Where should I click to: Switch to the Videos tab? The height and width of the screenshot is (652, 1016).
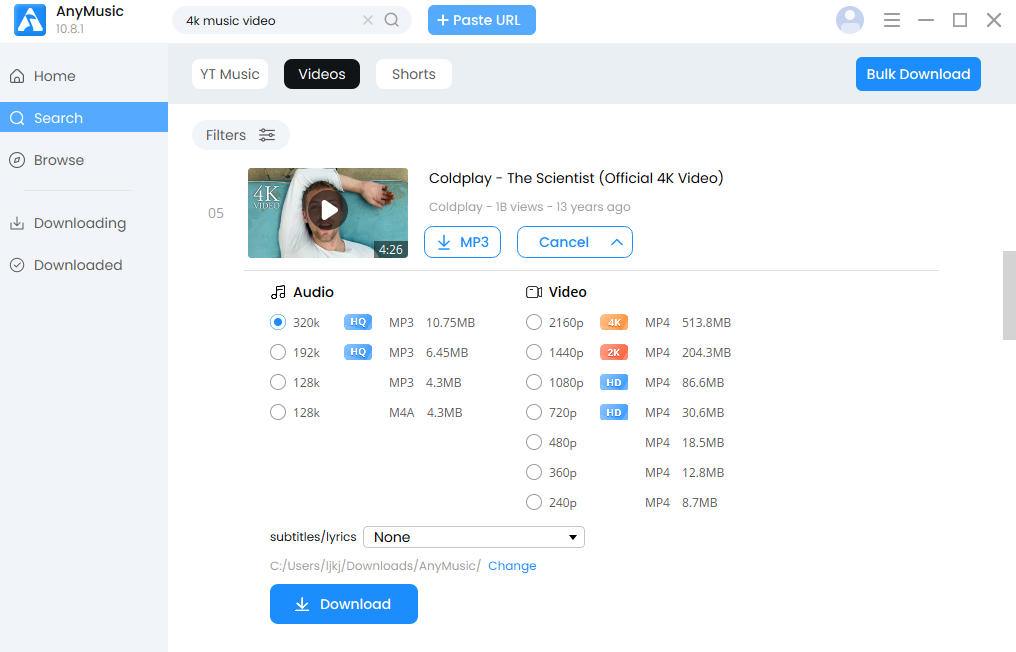[322, 74]
